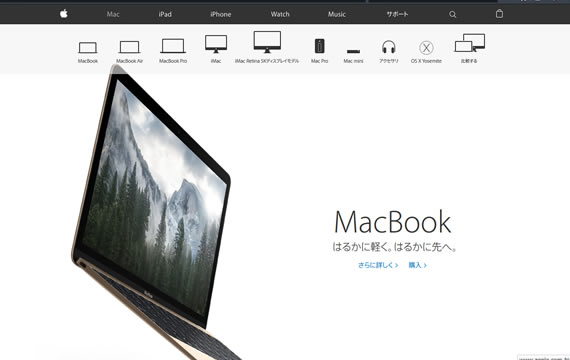The height and width of the screenshot is (360, 570).
Task: Open the Watch menu item
Action: click(x=280, y=14)
